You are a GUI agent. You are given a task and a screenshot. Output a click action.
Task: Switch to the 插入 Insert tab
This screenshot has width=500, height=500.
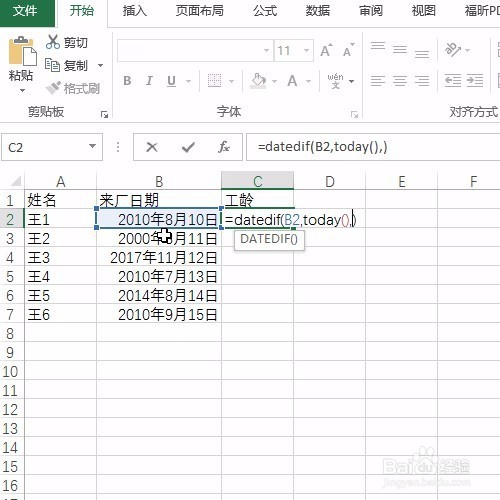pyautogui.click(x=134, y=11)
